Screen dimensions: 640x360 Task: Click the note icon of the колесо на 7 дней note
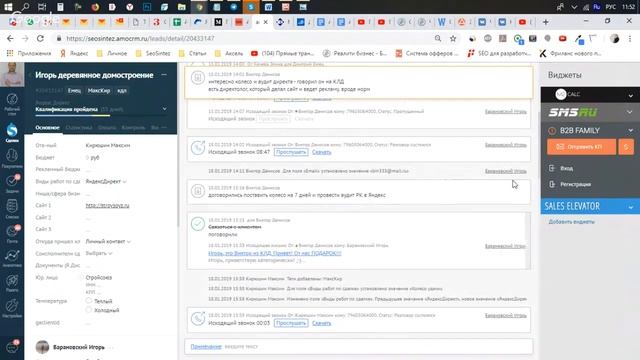[198, 191]
